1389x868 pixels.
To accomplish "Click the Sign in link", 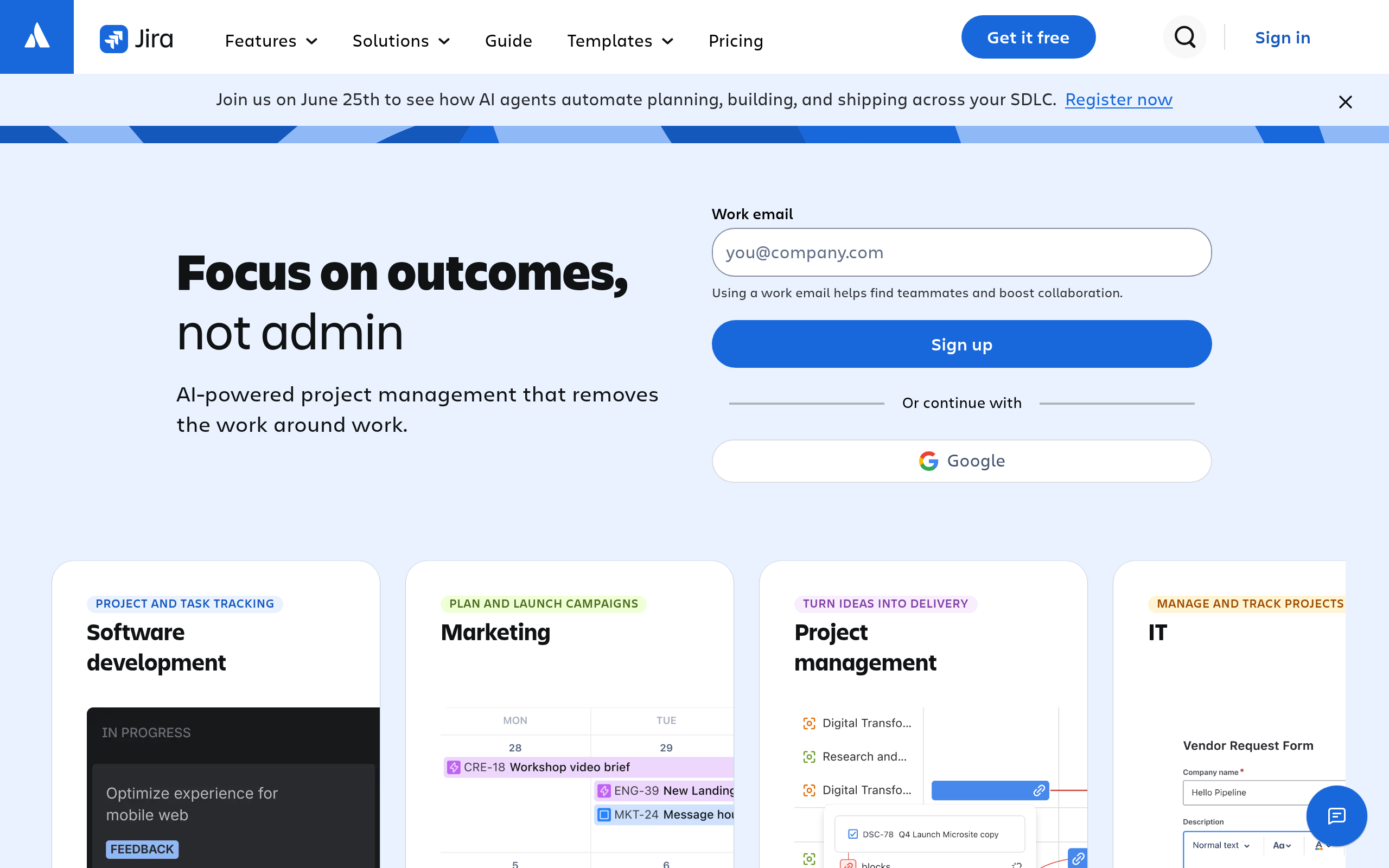I will point(1282,37).
